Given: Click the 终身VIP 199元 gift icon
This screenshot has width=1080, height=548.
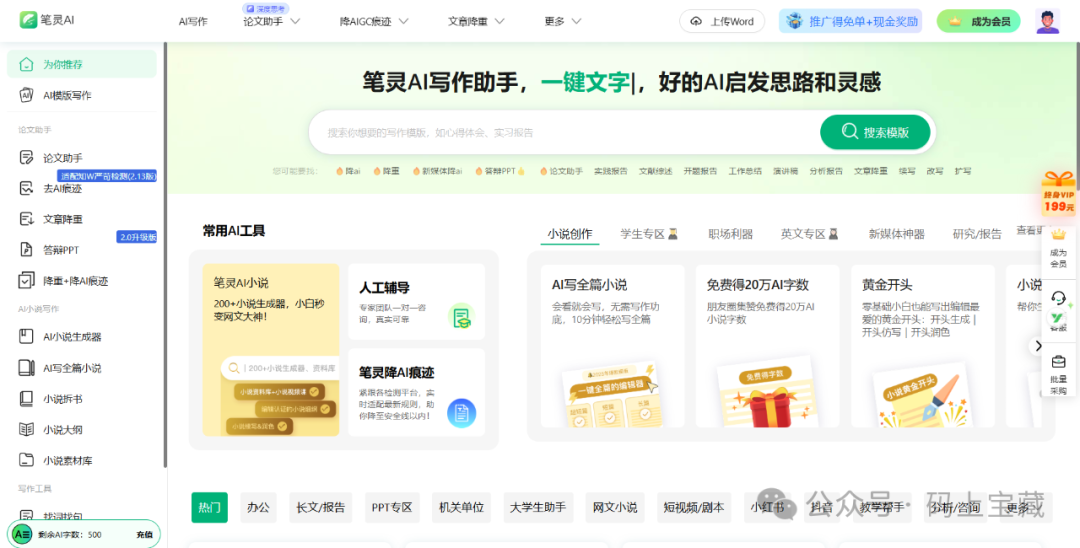Looking at the screenshot, I should point(1059,193).
